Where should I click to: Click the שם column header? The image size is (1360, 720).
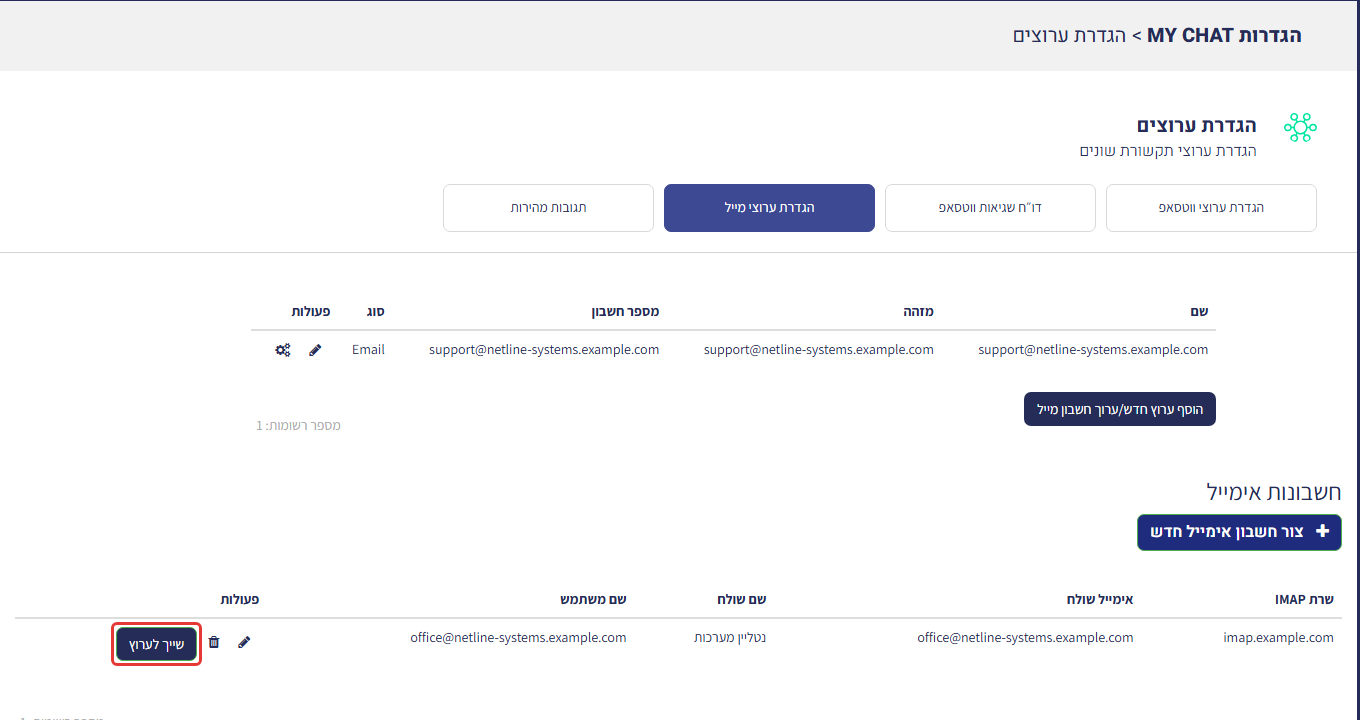pos(1199,312)
